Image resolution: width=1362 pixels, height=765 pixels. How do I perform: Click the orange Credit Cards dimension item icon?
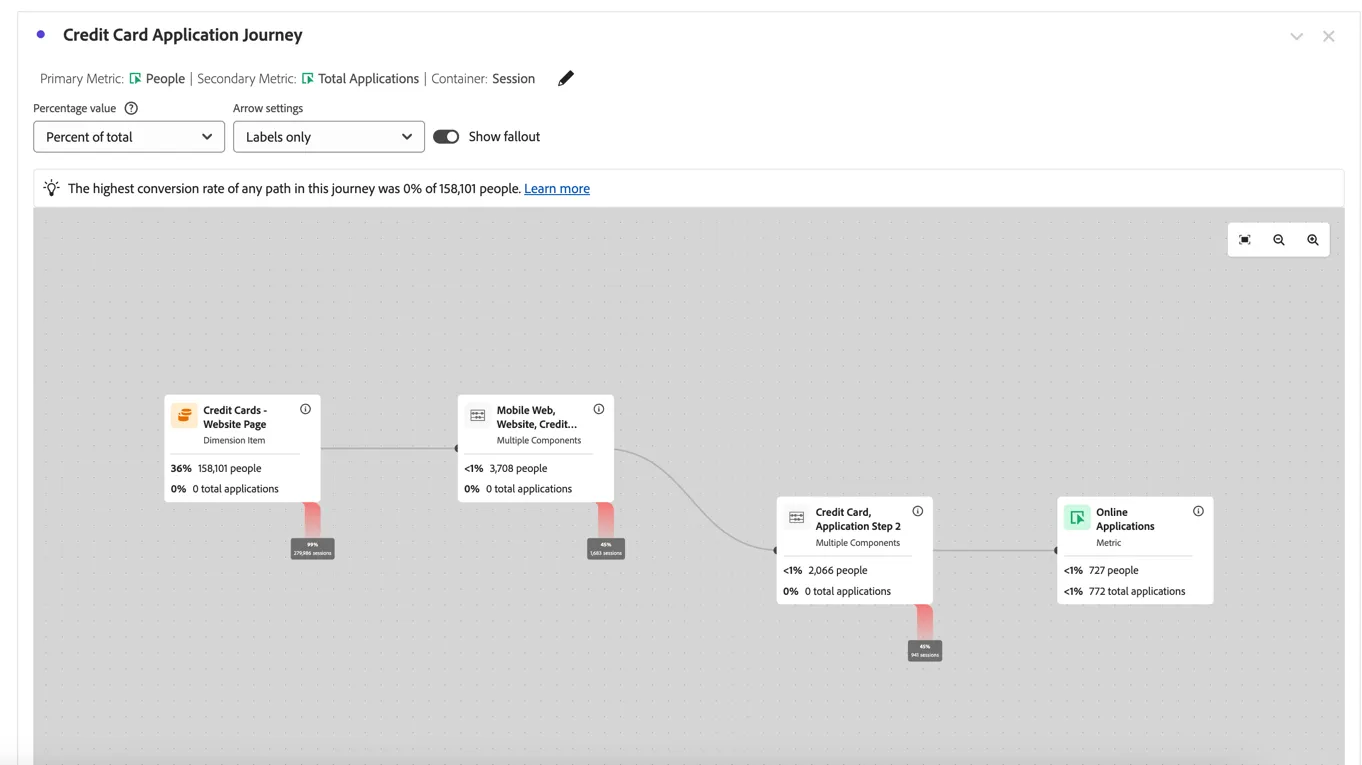coord(184,415)
